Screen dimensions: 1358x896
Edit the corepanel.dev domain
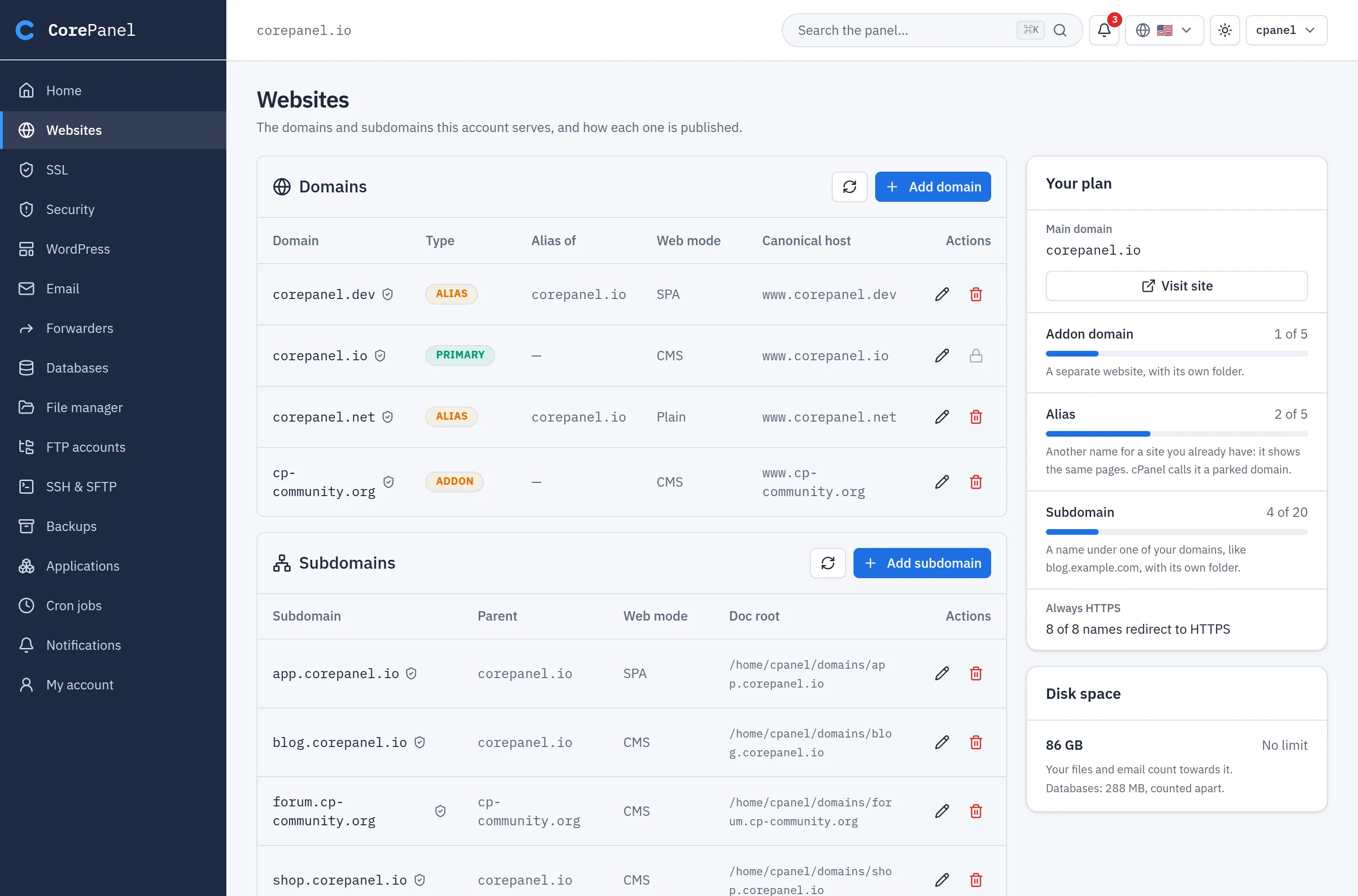(x=942, y=294)
